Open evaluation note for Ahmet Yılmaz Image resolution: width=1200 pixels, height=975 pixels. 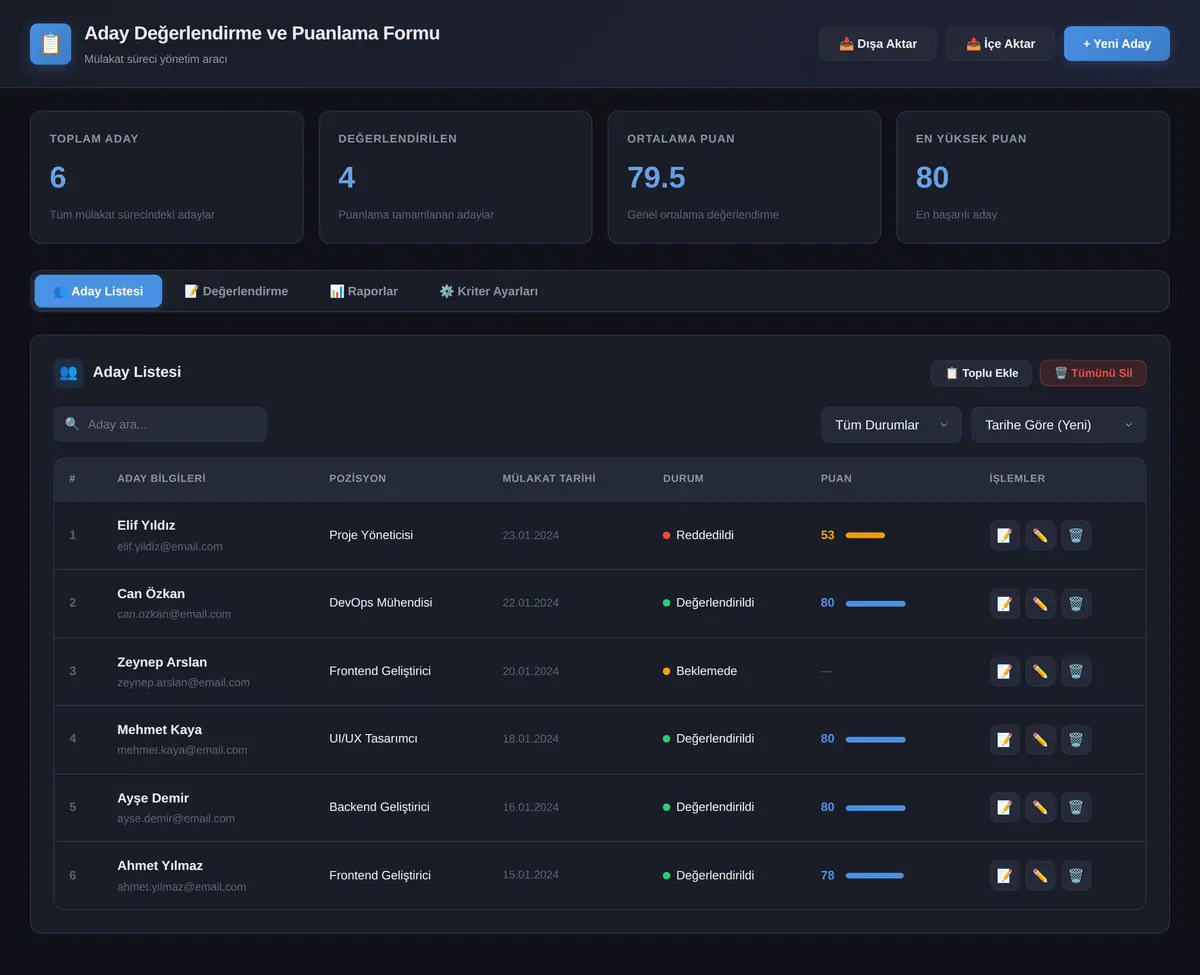click(x=1005, y=875)
